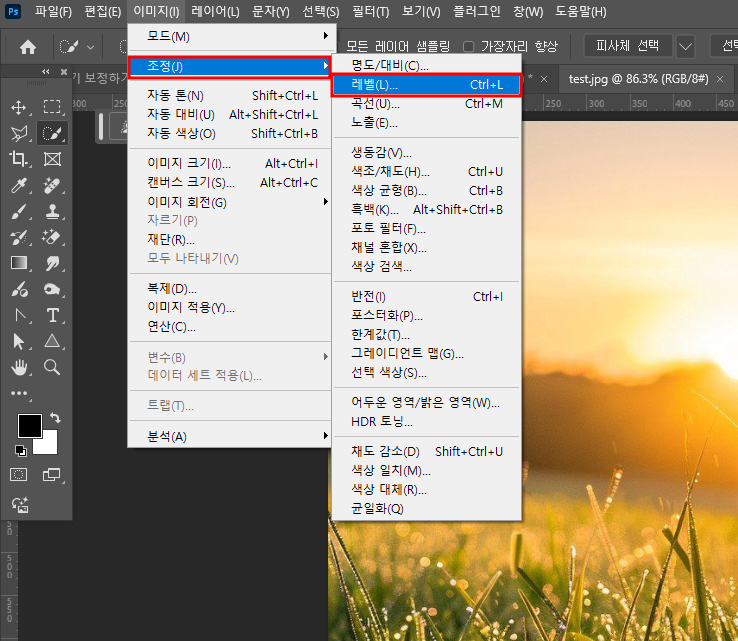Open the foreground black color swatch

point(29,425)
